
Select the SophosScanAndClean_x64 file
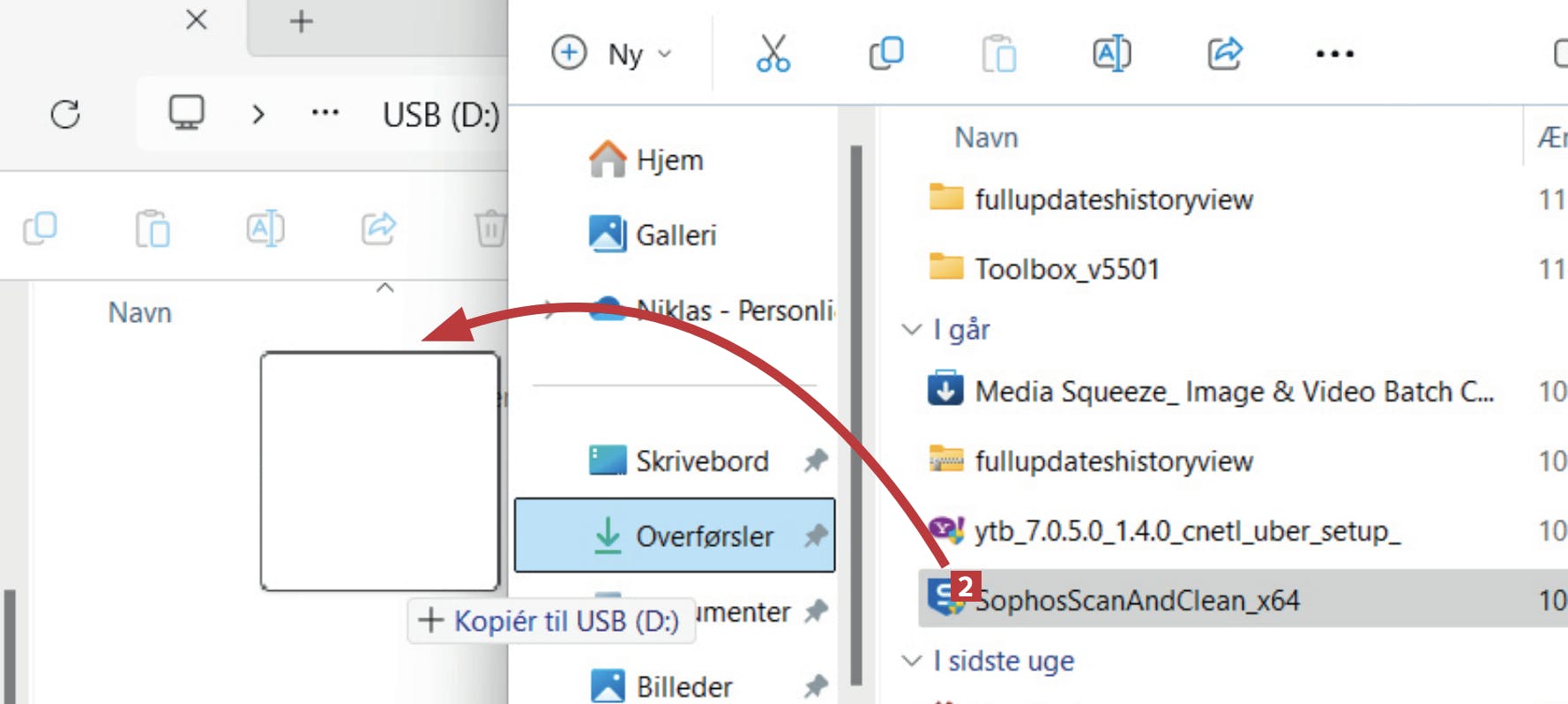pyautogui.click(x=1136, y=600)
